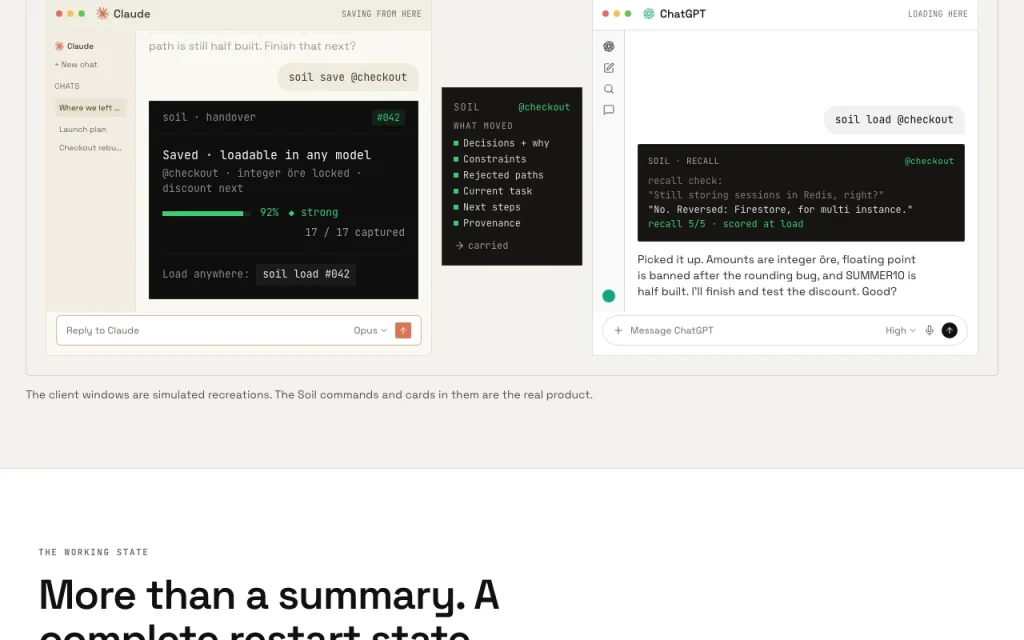This screenshot has height=640, width=1024.
Task: Click the @checkout tag in the middle Soil card
Action: [x=544, y=107]
